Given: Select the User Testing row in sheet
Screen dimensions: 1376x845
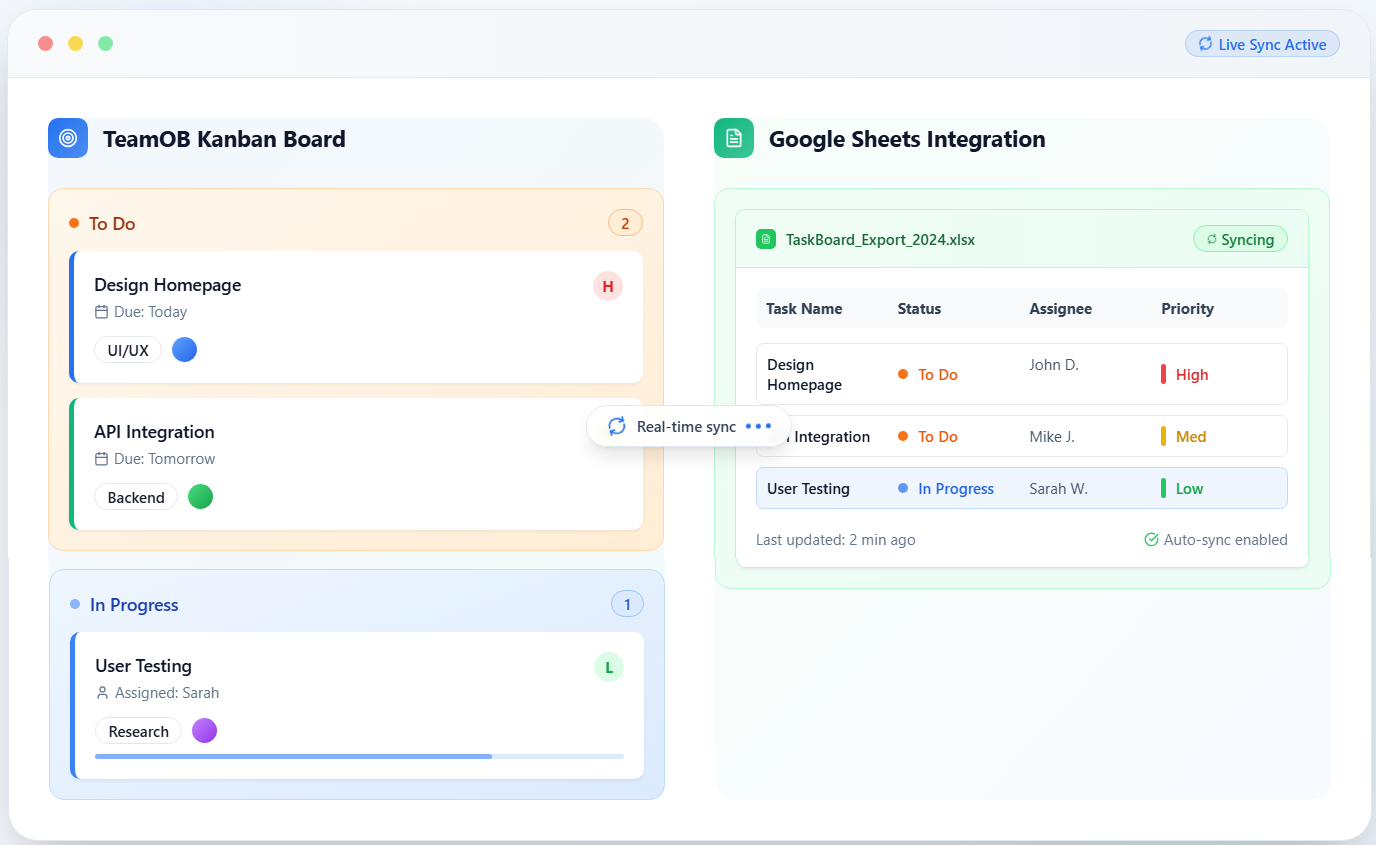Looking at the screenshot, I should tap(1022, 488).
